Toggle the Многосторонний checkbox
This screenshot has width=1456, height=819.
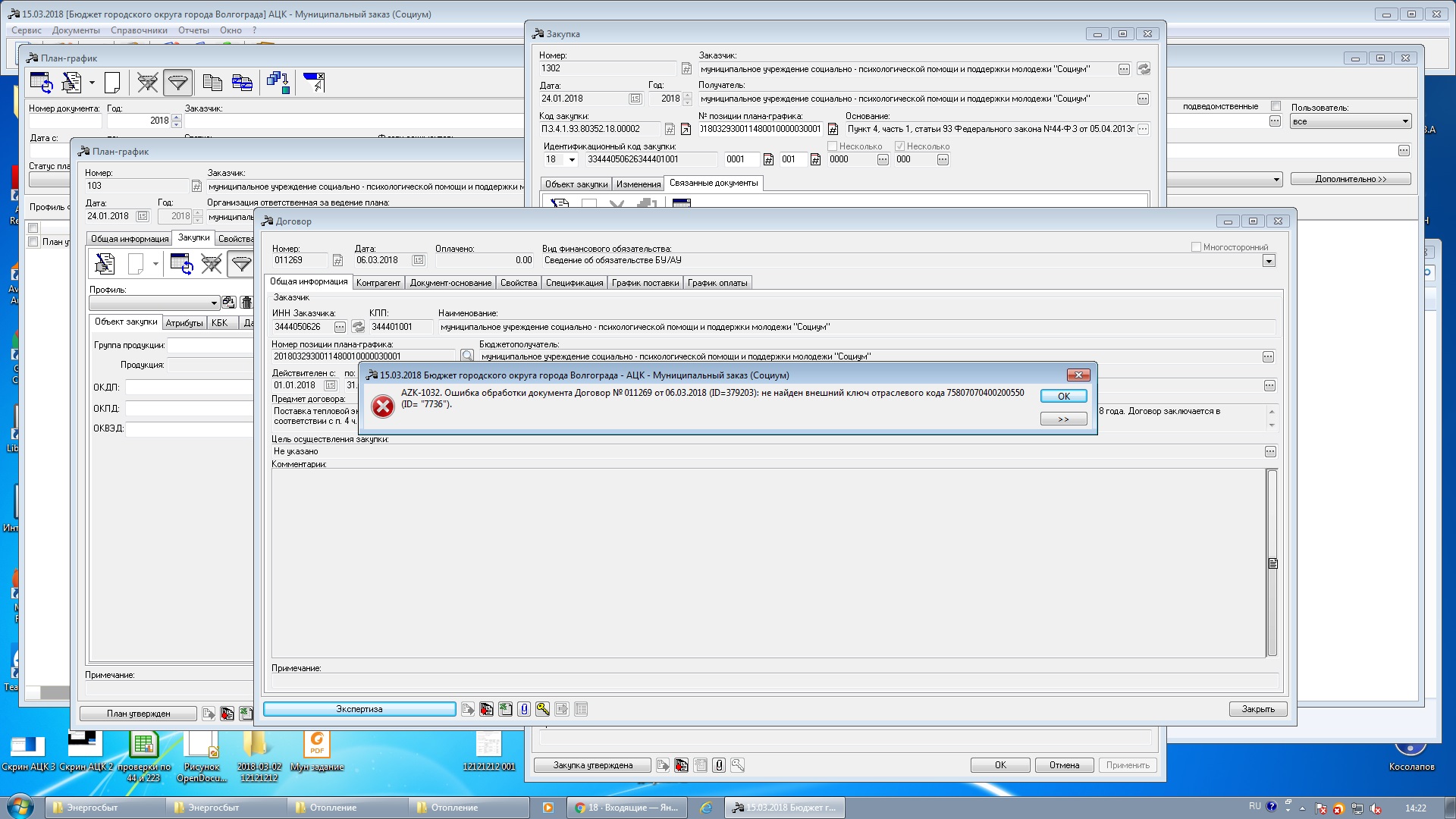1196,247
